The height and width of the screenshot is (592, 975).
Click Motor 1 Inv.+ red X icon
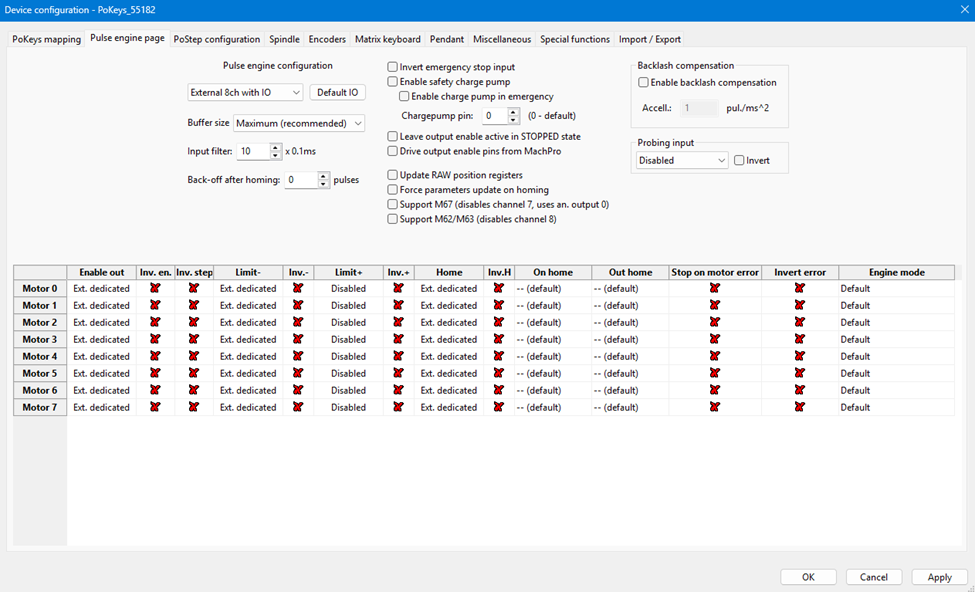[398, 305]
